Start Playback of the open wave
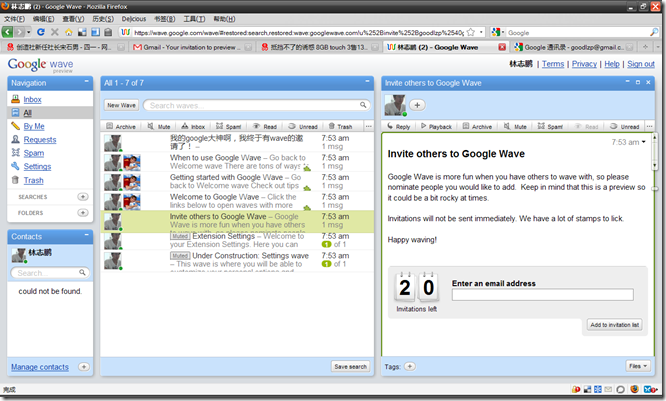The height and width of the screenshot is (401, 666). tap(435, 127)
